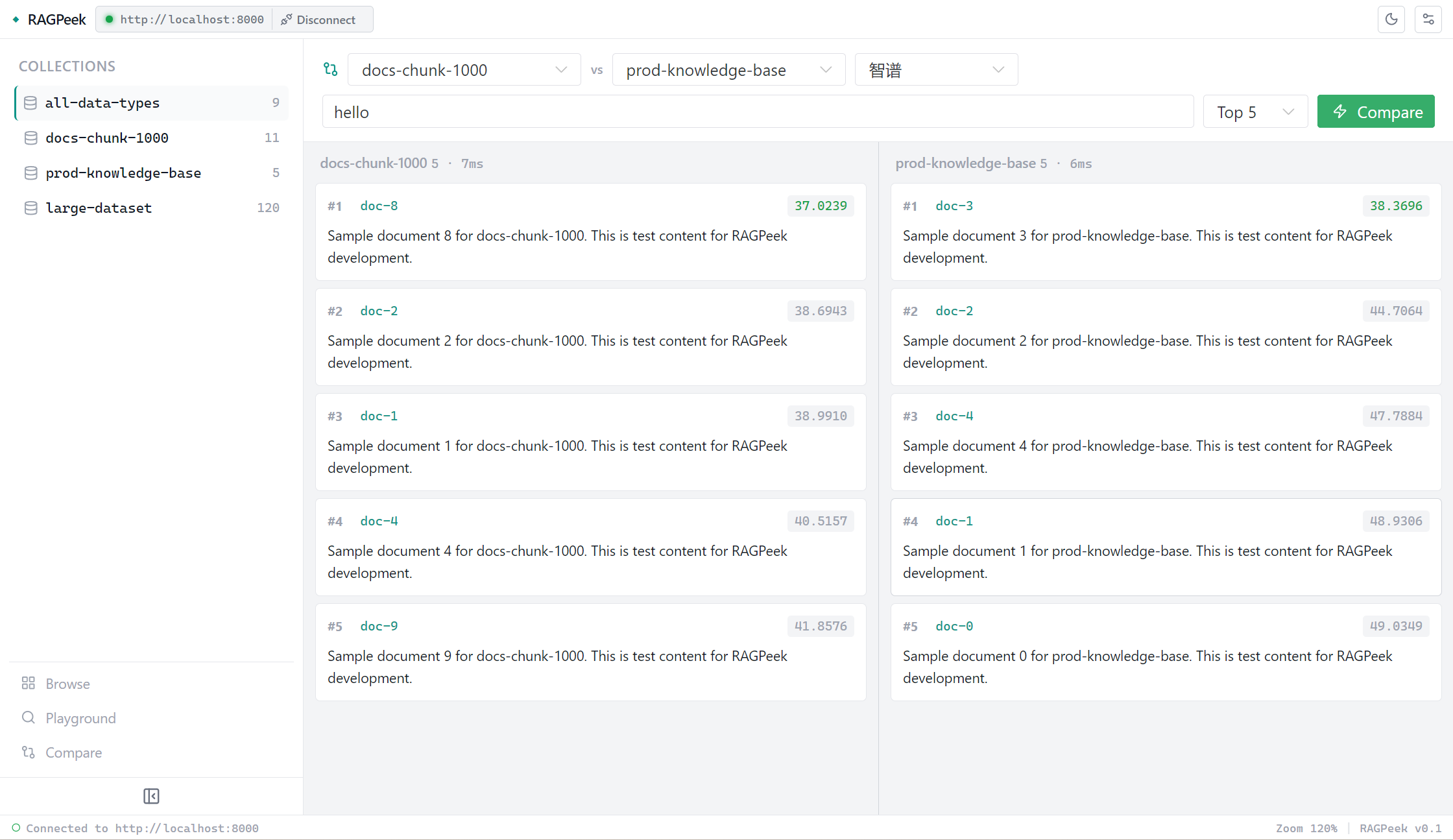Collapse the sidebar panel icon

click(151, 796)
